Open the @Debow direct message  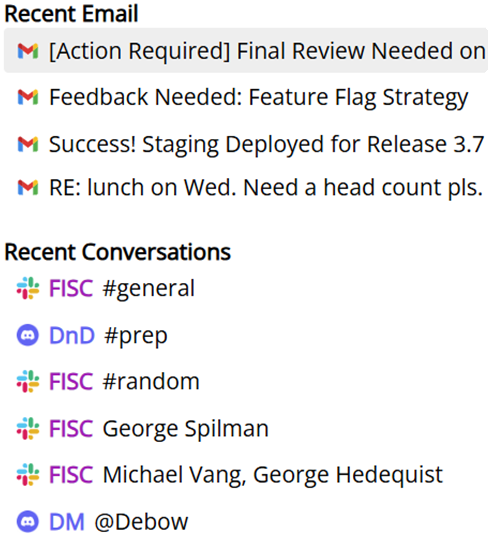click(x=142, y=522)
